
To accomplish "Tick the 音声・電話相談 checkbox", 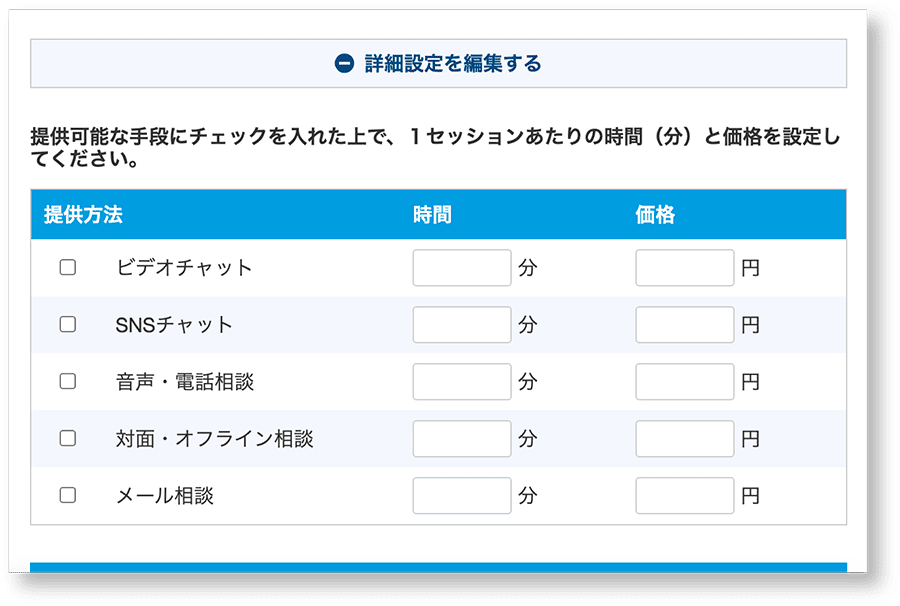I will 68,381.
